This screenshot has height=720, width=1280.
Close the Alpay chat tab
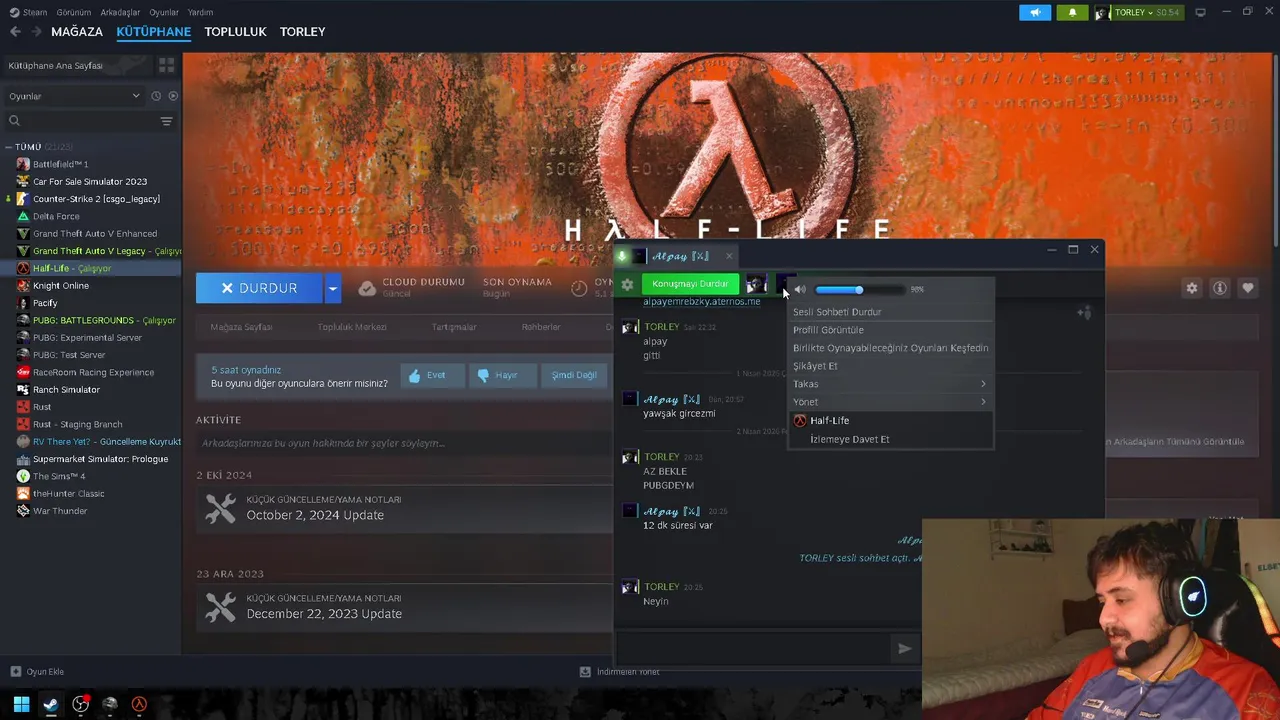pyautogui.click(x=729, y=256)
